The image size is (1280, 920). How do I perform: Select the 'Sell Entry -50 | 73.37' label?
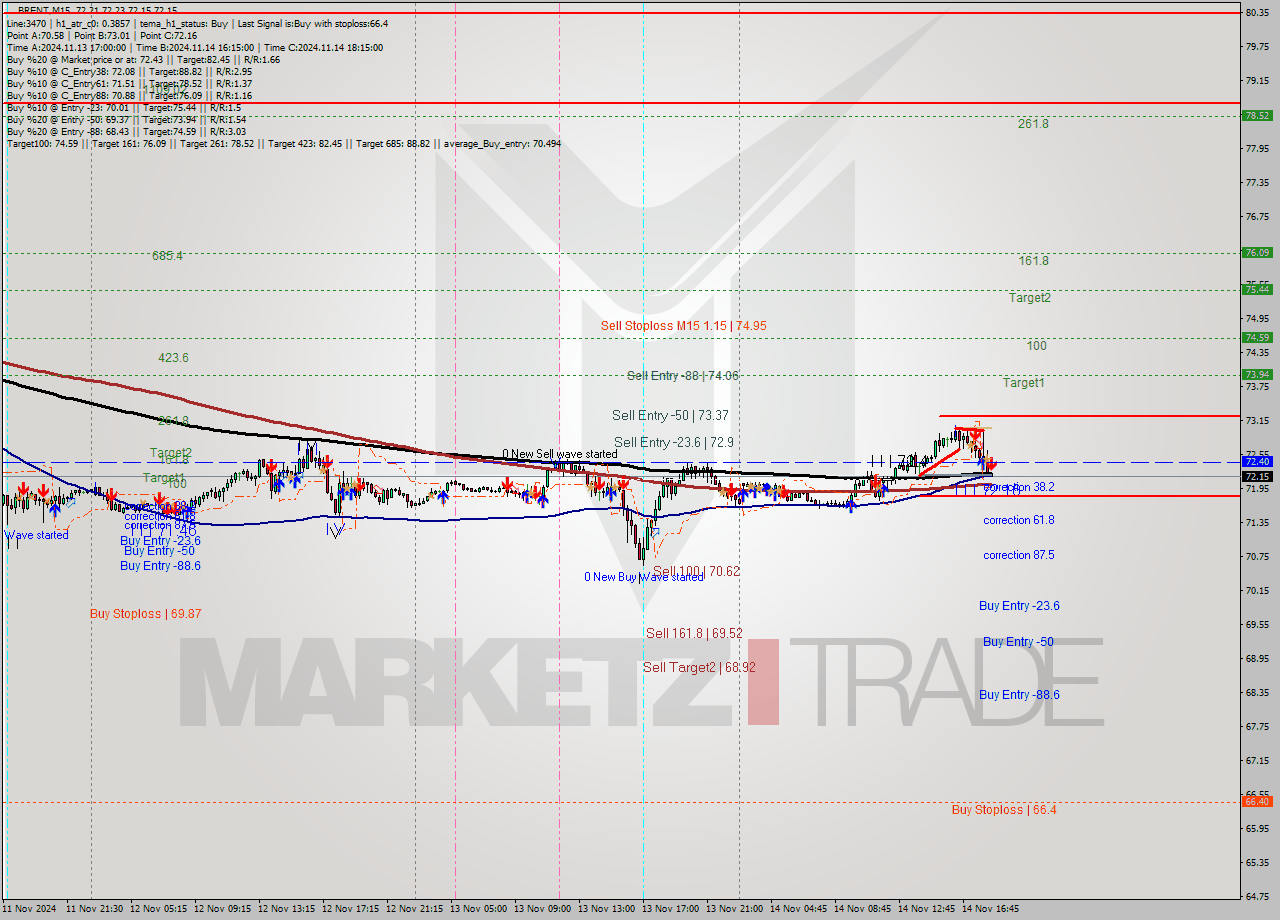670,415
